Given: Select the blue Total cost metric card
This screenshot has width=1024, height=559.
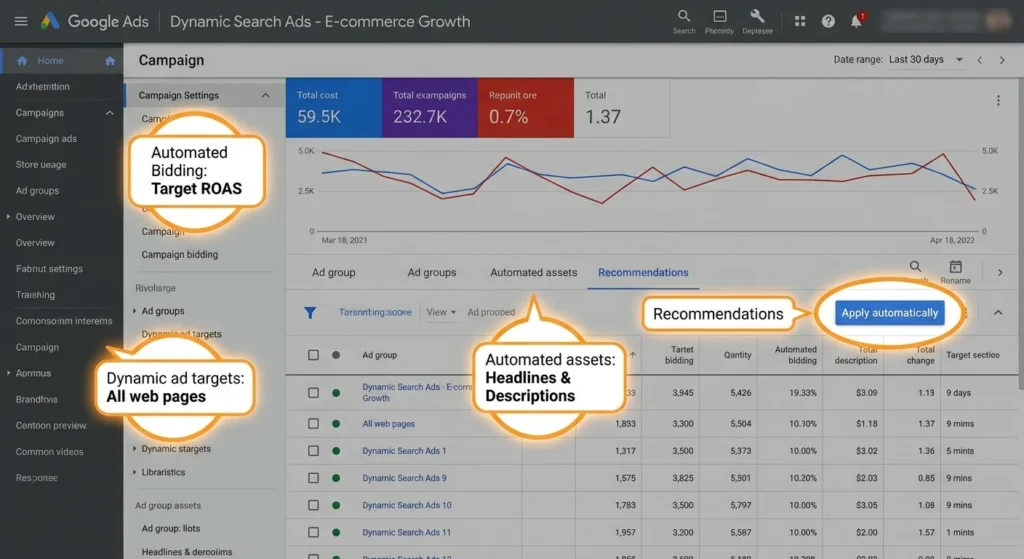Looking at the screenshot, I should (334, 108).
